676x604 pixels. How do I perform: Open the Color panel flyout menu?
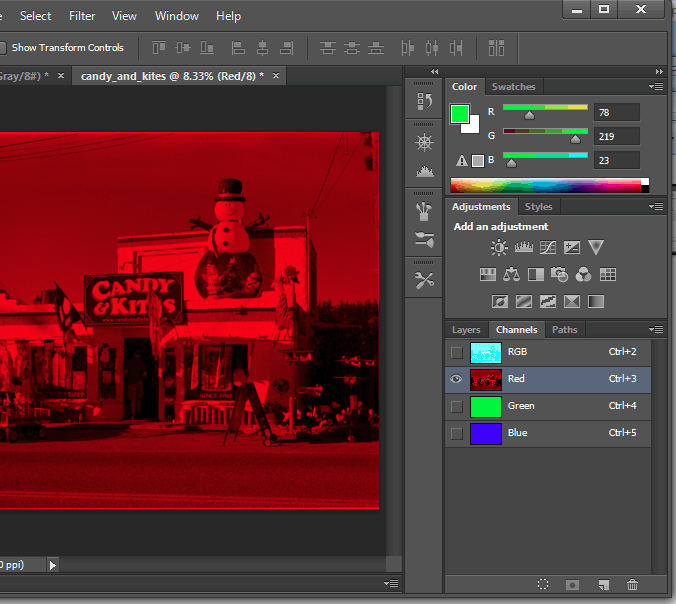[x=656, y=87]
